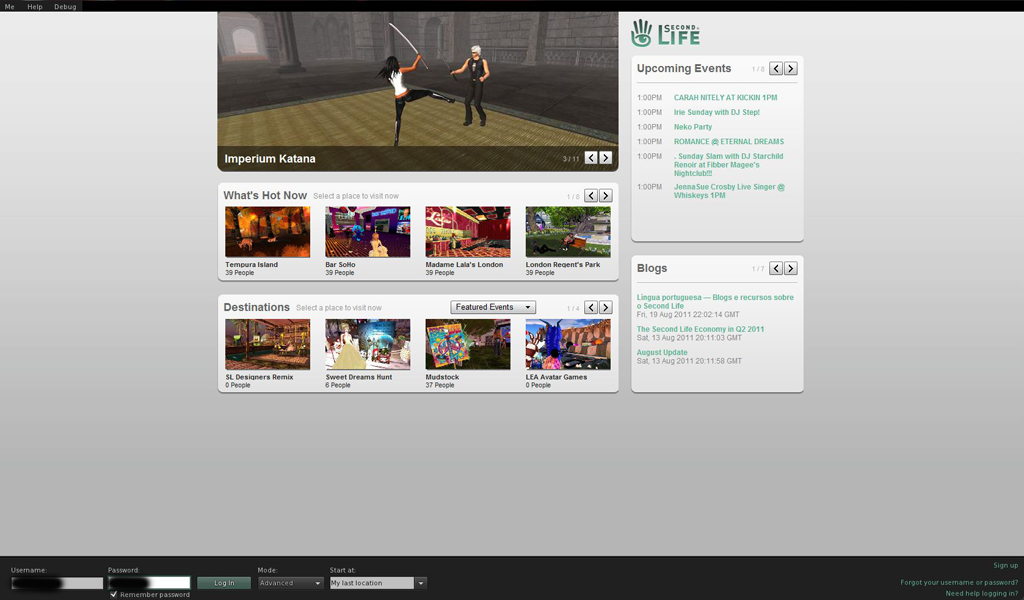Show next Destinations page
The height and width of the screenshot is (600, 1024).
pyautogui.click(x=605, y=308)
